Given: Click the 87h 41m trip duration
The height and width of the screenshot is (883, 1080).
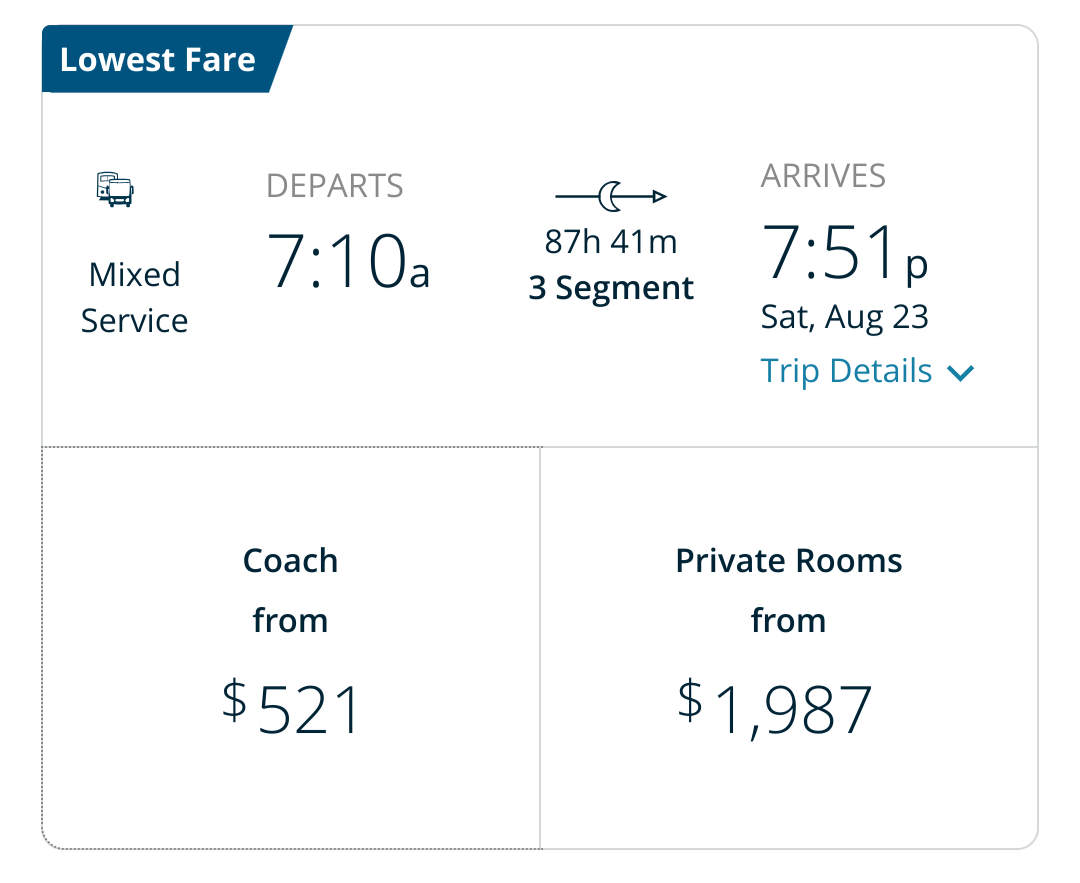Looking at the screenshot, I should point(611,242).
